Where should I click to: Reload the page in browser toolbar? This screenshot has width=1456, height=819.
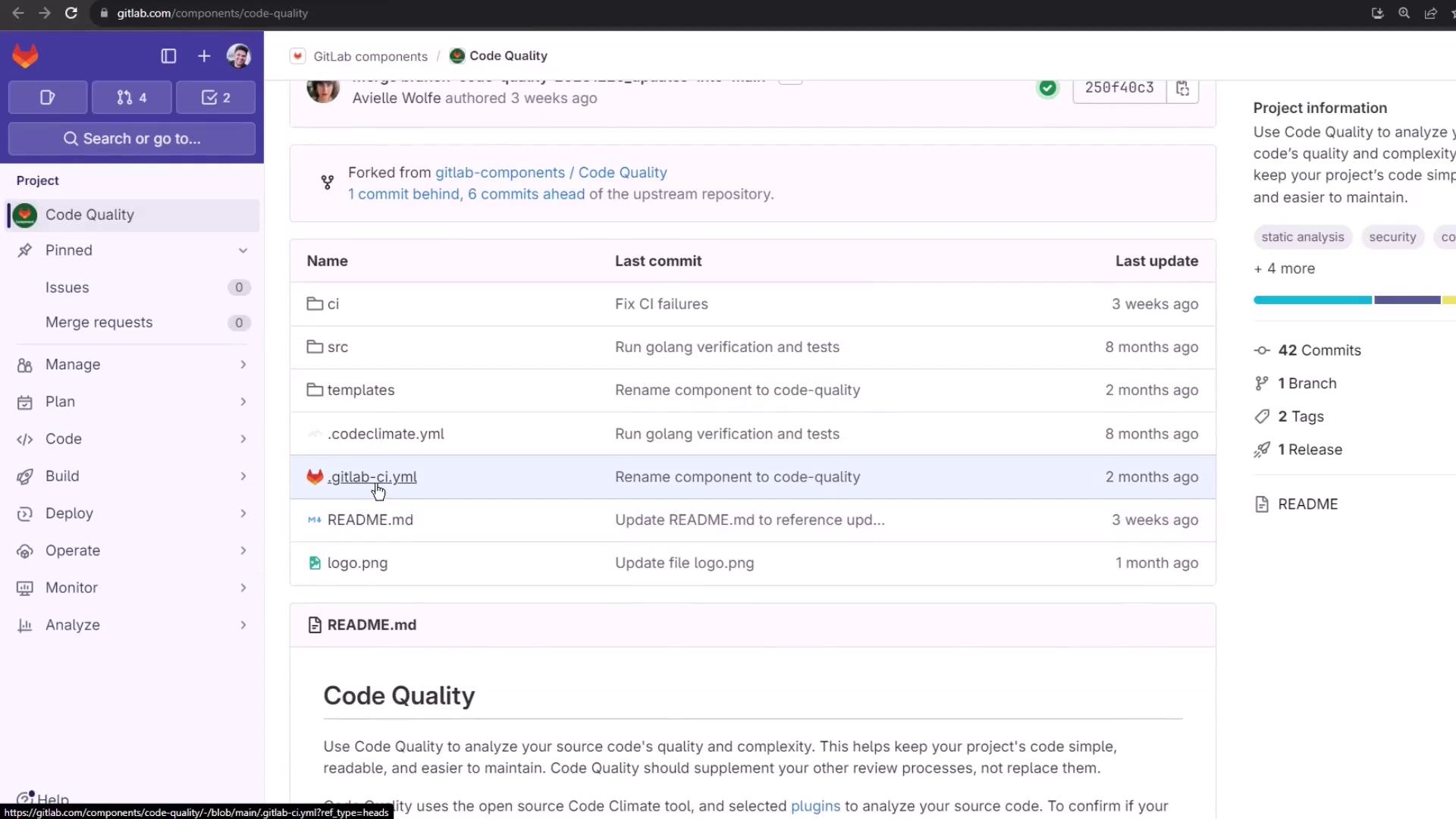(x=71, y=13)
